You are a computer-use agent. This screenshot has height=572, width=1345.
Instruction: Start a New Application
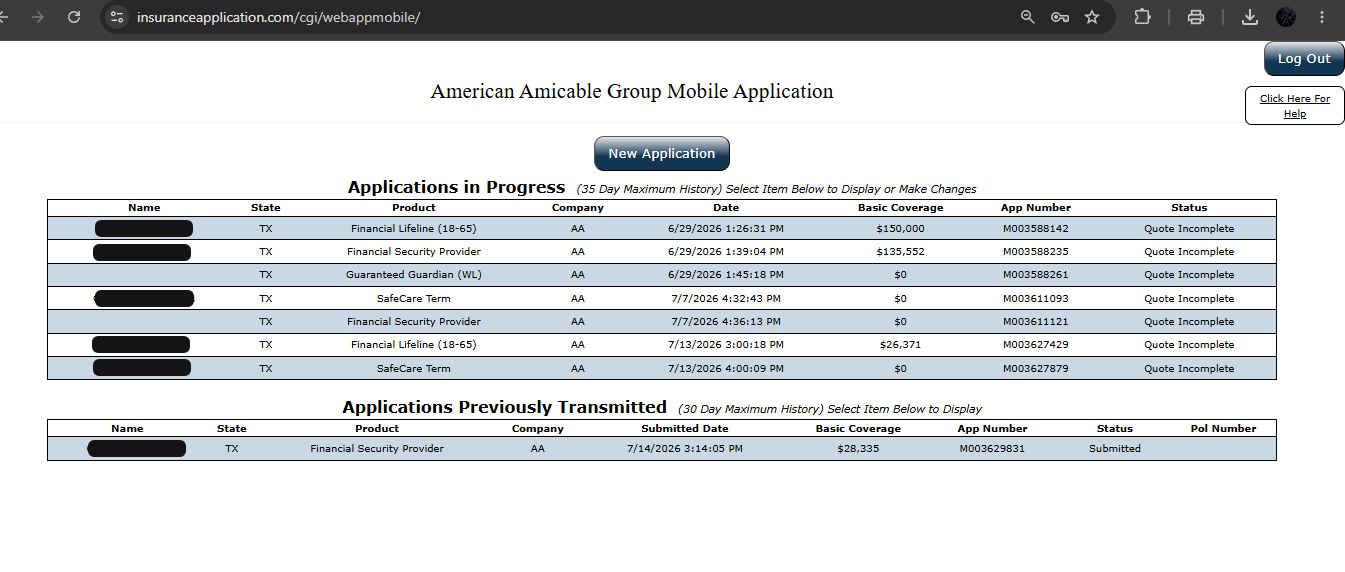662,153
